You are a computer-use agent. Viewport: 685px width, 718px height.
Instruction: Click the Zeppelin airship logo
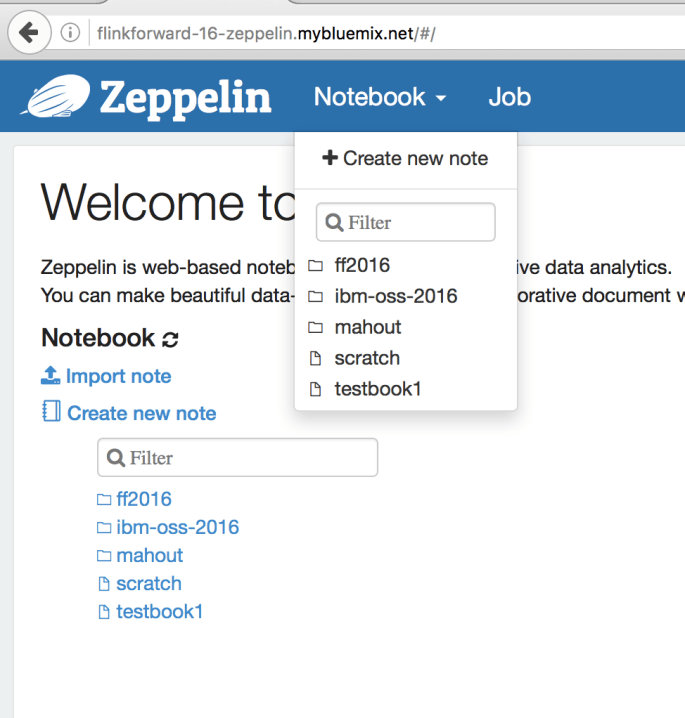coord(55,96)
